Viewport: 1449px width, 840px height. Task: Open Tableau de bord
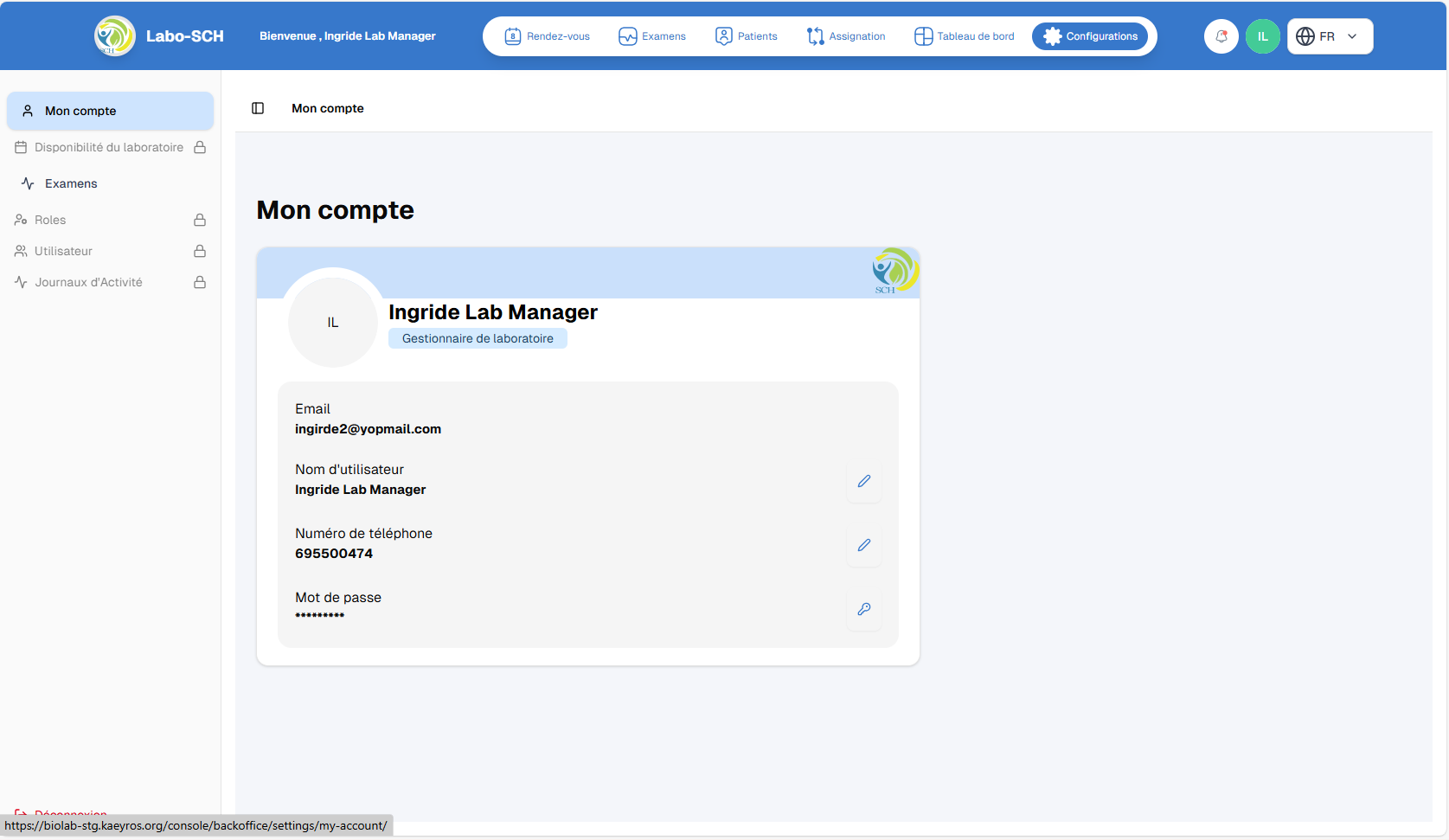[965, 36]
